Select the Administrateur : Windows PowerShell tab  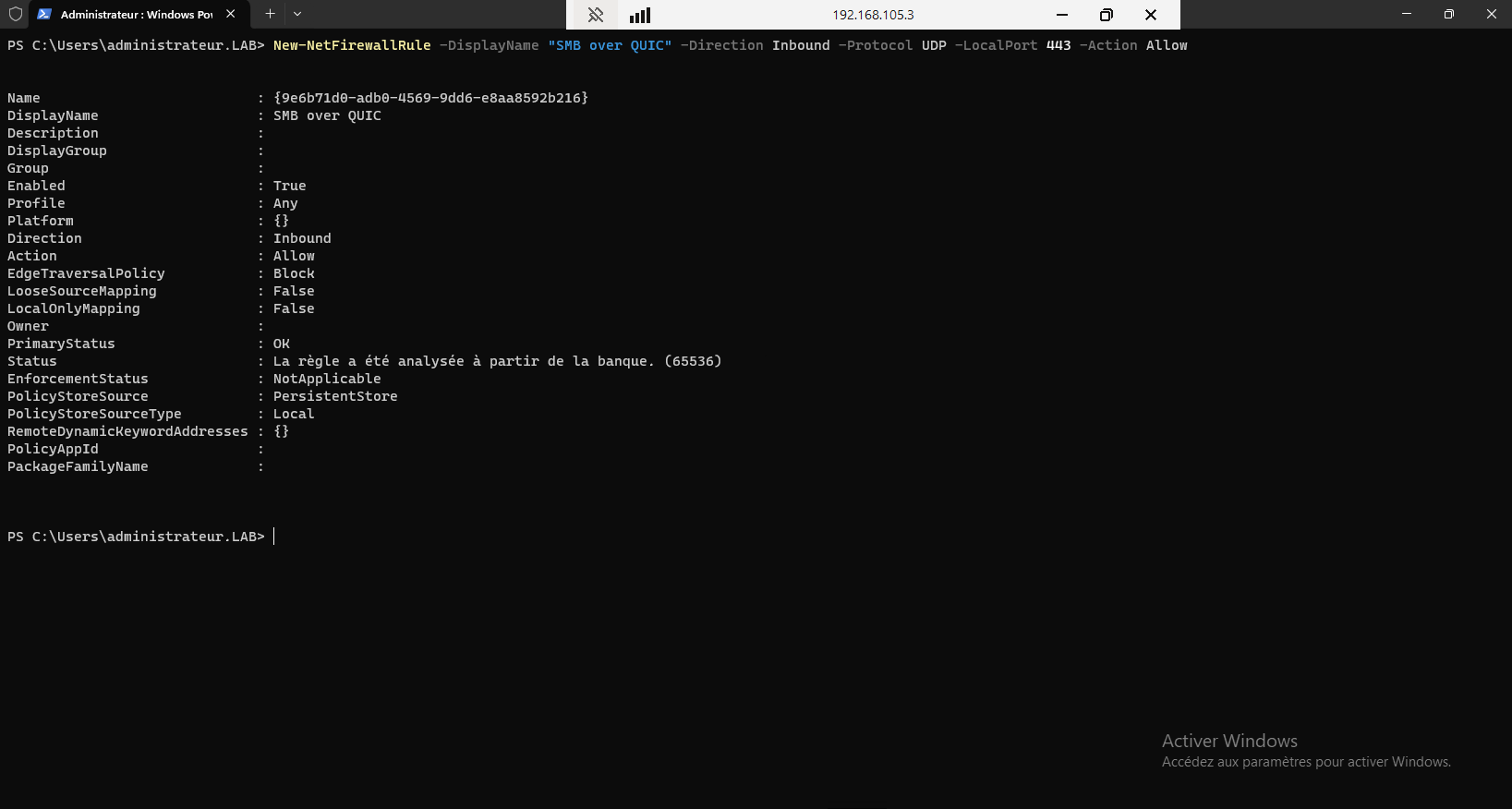[x=136, y=14]
